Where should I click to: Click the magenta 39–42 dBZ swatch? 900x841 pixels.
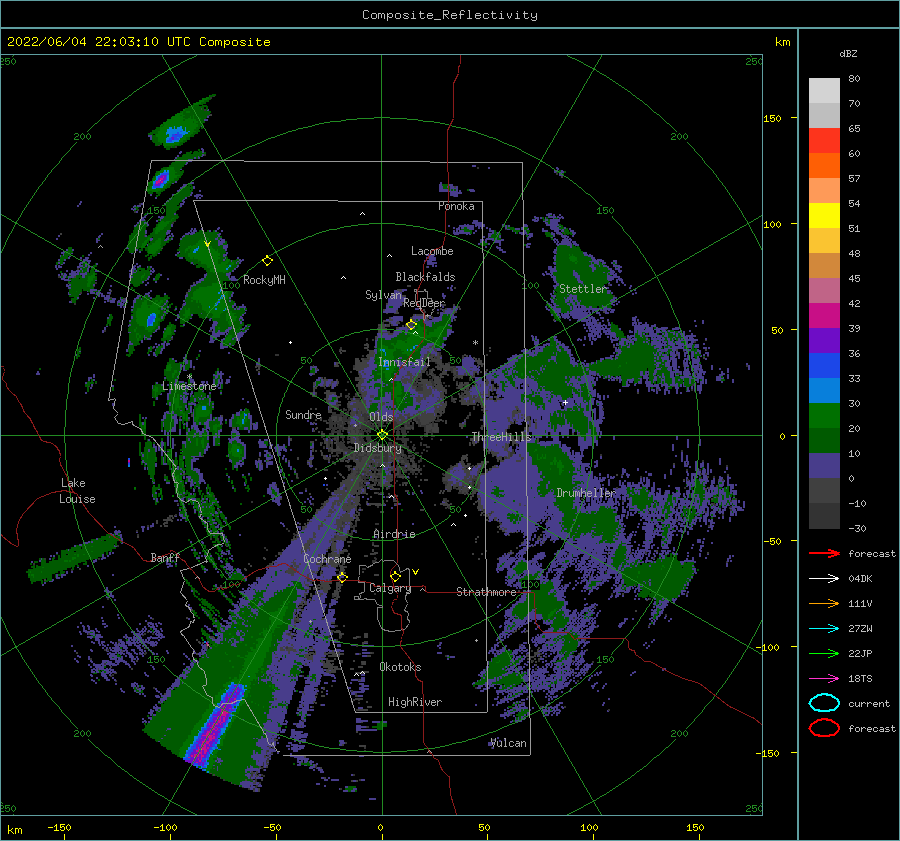[824, 316]
